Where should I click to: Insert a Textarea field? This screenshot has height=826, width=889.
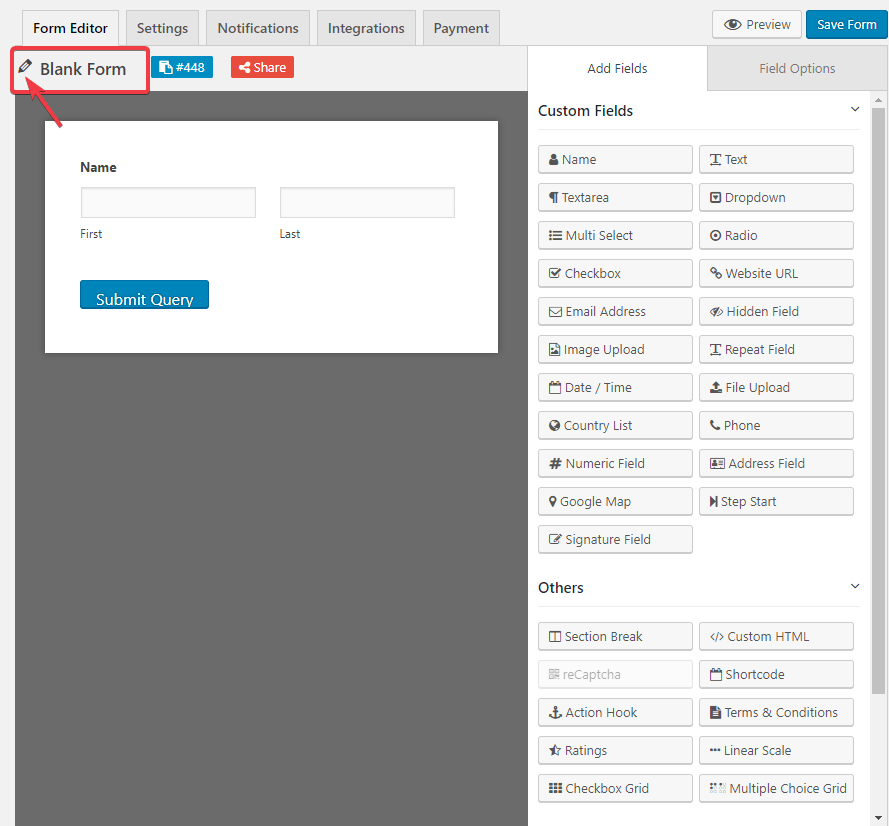pyautogui.click(x=615, y=197)
